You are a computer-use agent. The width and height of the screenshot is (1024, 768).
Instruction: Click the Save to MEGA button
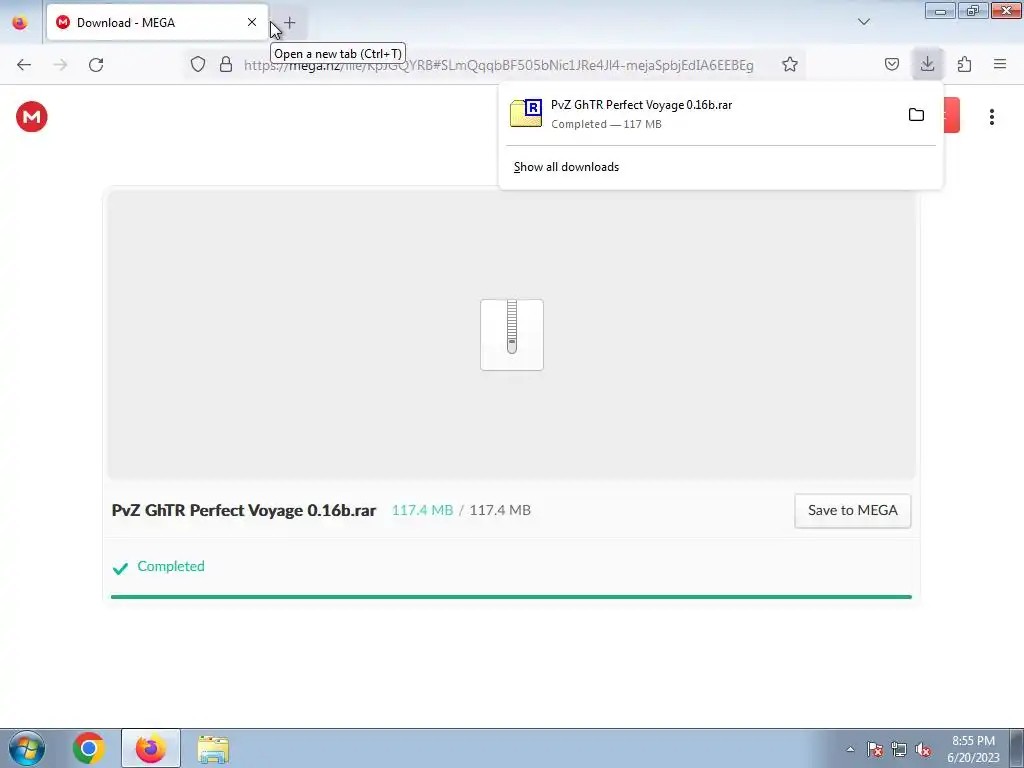click(x=852, y=511)
